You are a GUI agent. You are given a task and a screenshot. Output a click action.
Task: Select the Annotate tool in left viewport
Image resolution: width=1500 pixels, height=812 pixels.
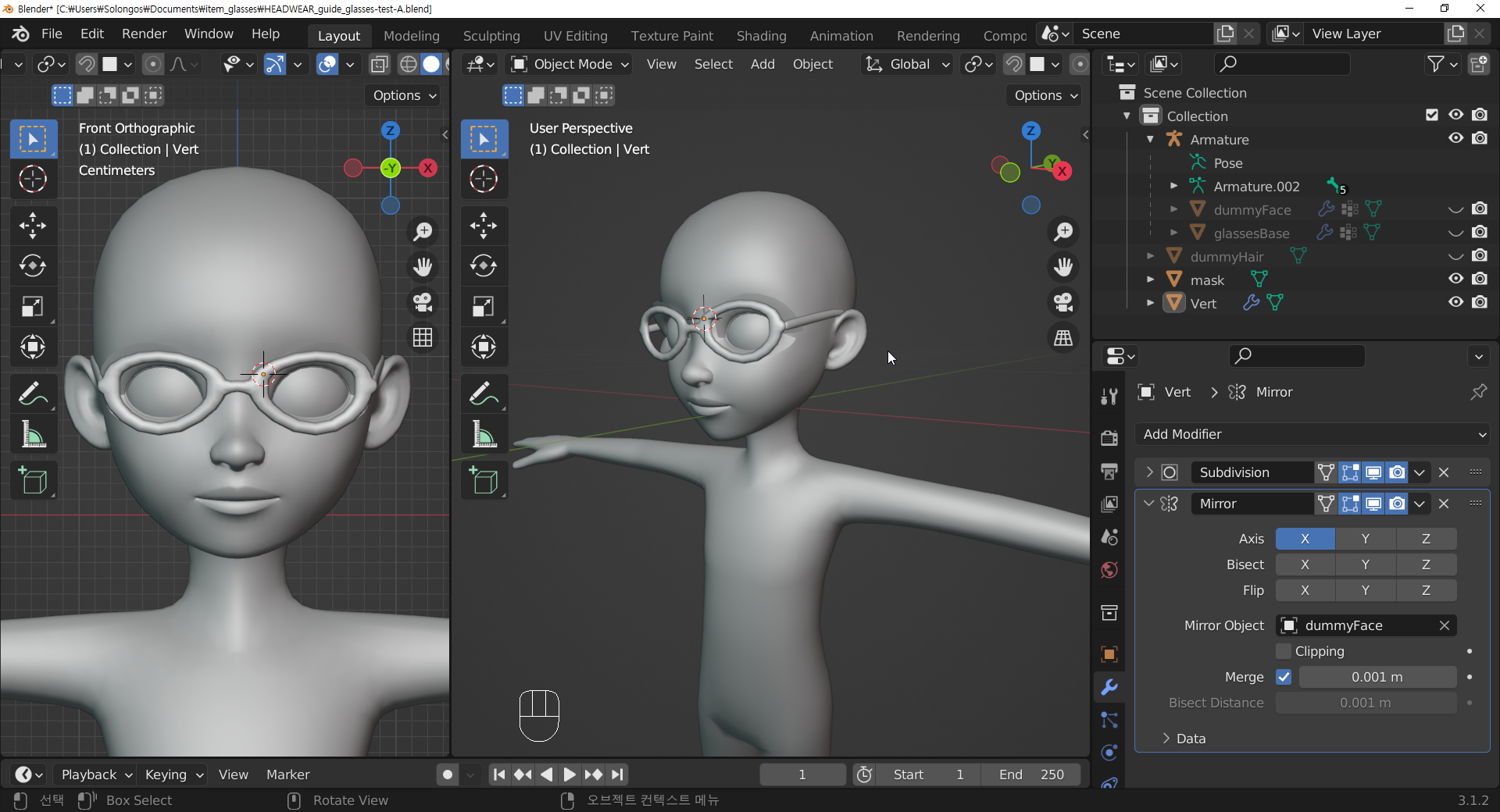33,394
